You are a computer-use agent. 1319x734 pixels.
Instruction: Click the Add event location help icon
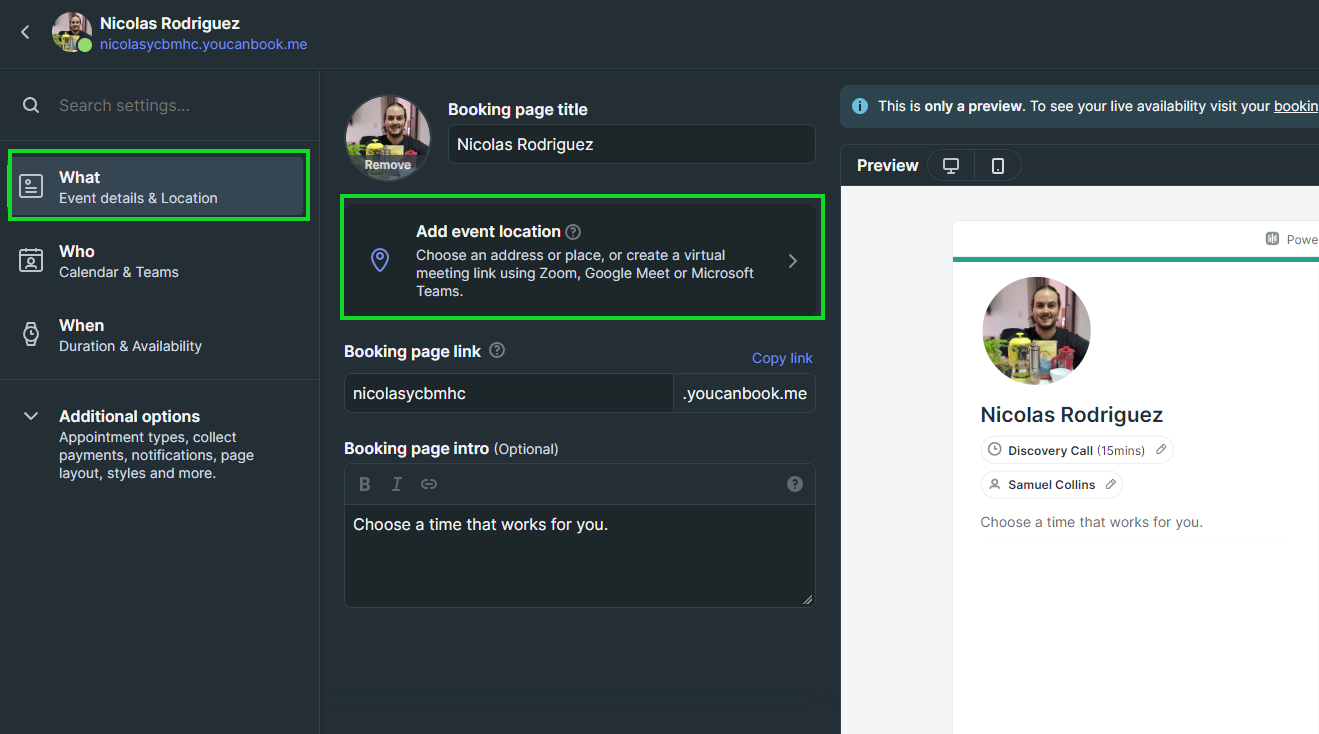(573, 232)
